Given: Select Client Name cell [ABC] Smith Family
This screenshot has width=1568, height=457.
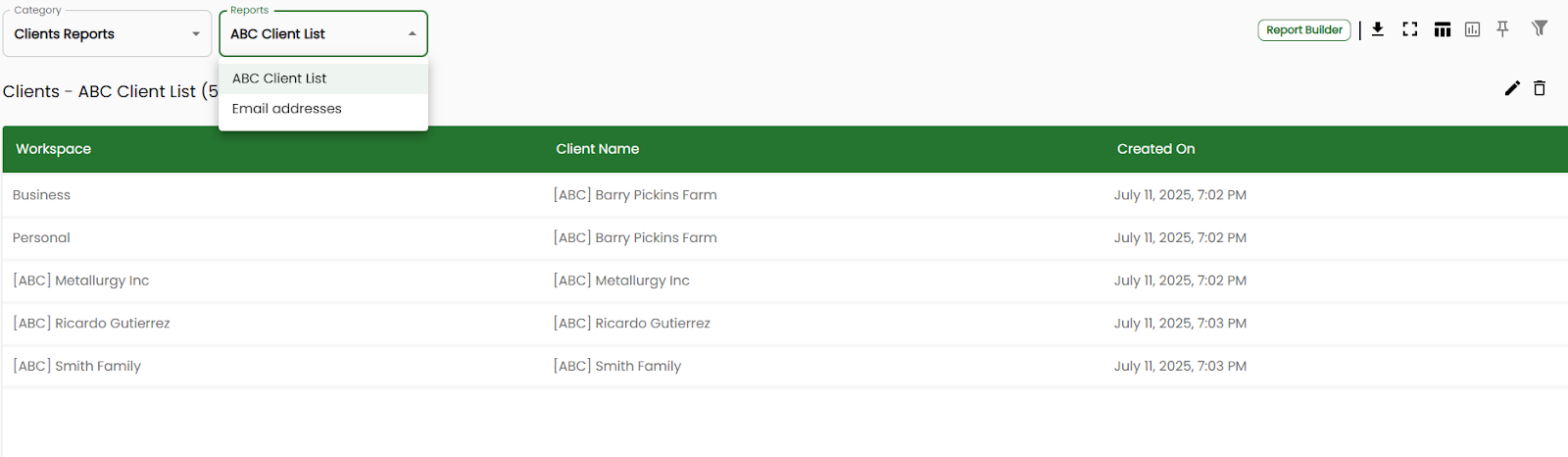Looking at the screenshot, I should point(616,367).
